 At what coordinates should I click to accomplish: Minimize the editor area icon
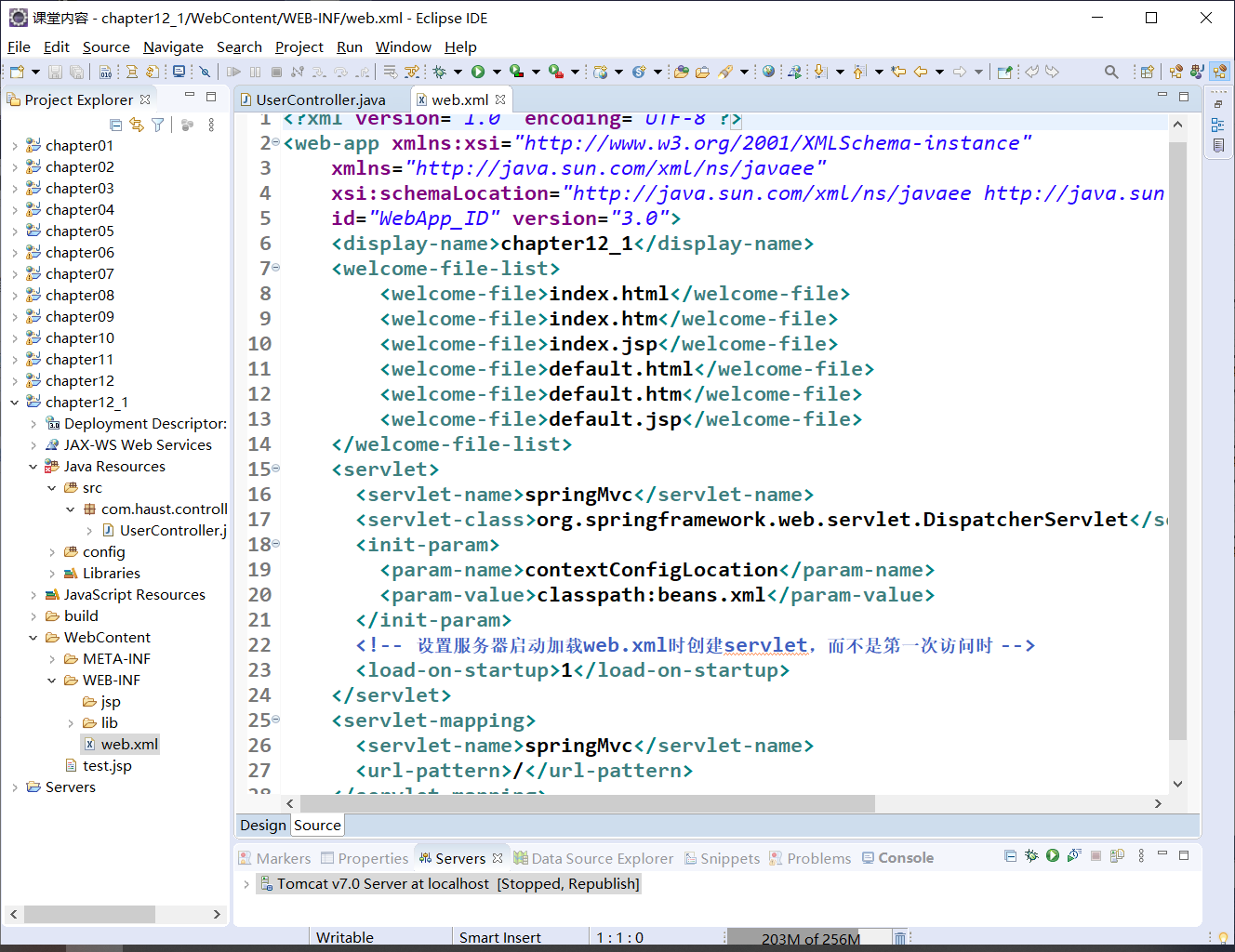click(x=1162, y=95)
